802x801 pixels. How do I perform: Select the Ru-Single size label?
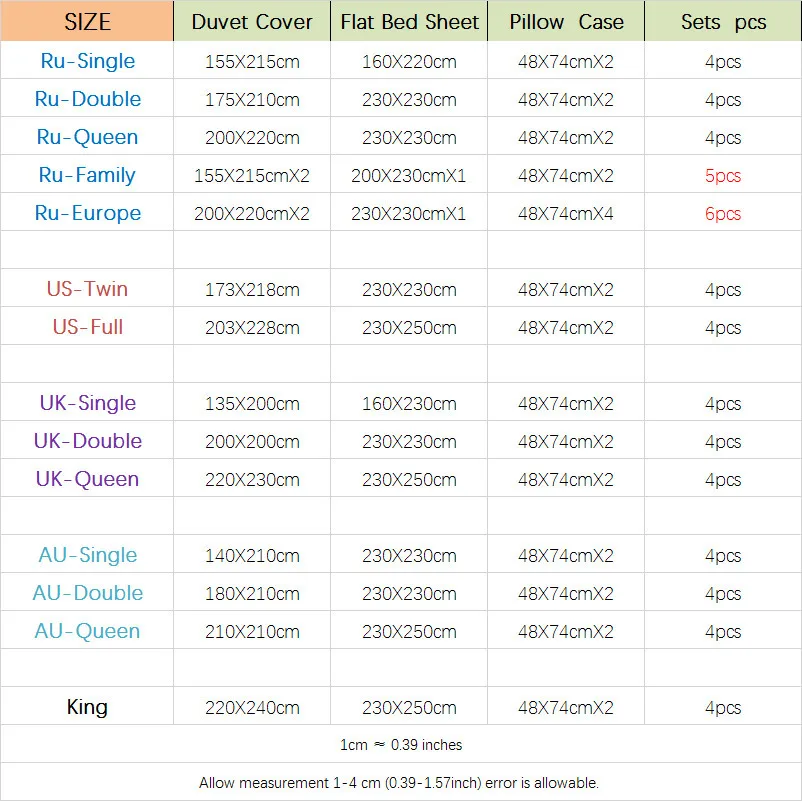pos(87,61)
